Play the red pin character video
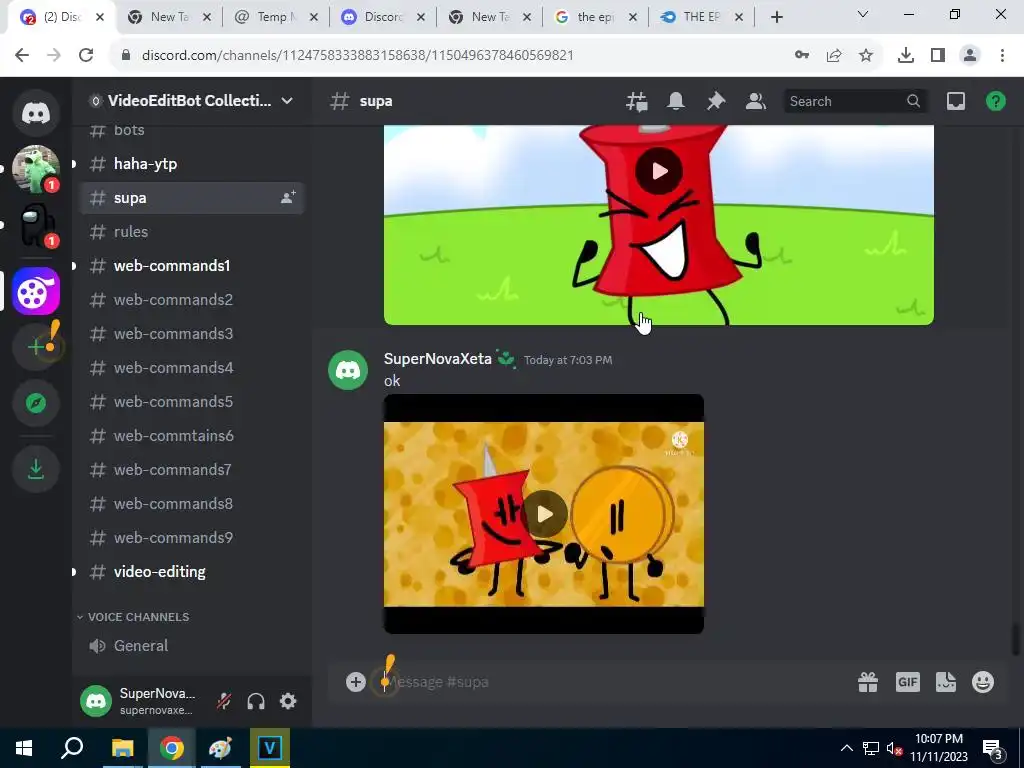The image size is (1024, 768). coord(658,171)
